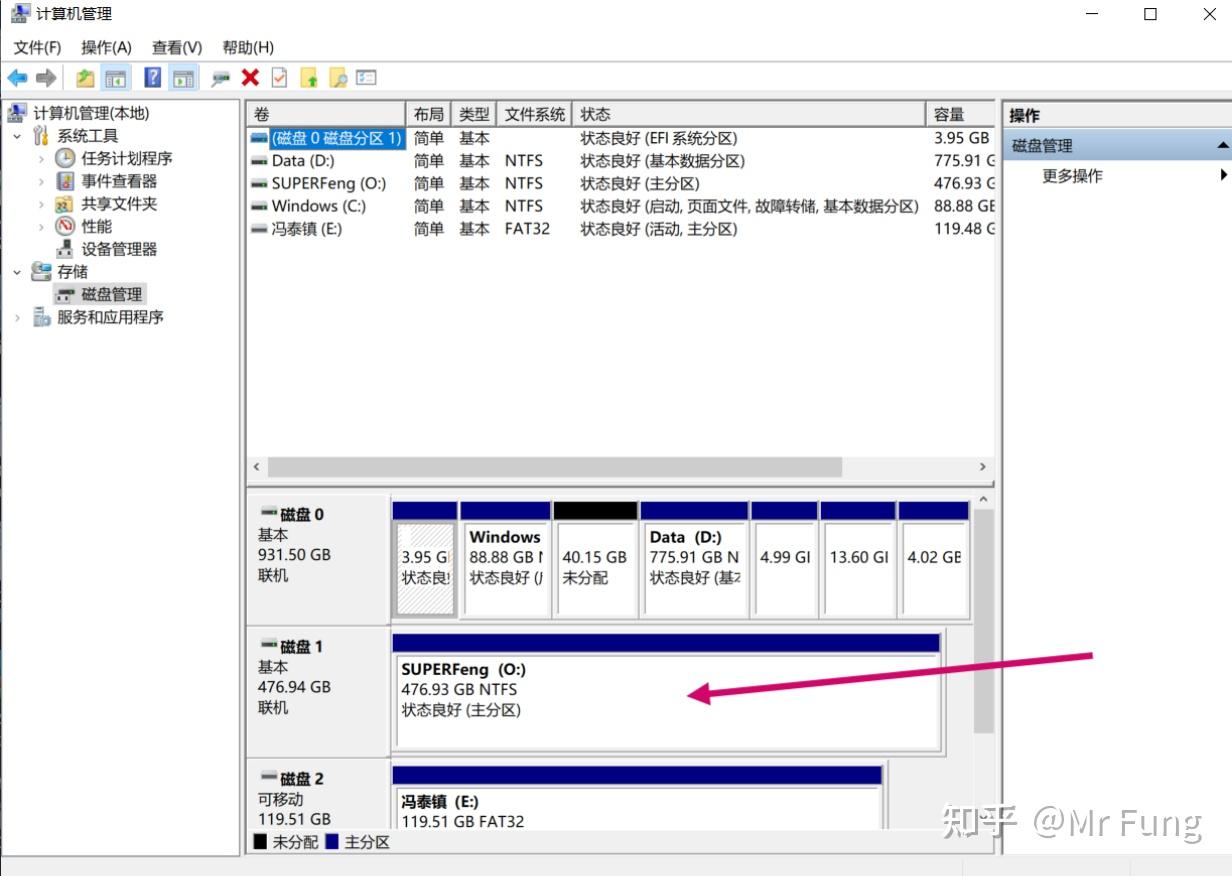Collapse the Storage tree node
1232x876 pixels.
(x=17, y=272)
